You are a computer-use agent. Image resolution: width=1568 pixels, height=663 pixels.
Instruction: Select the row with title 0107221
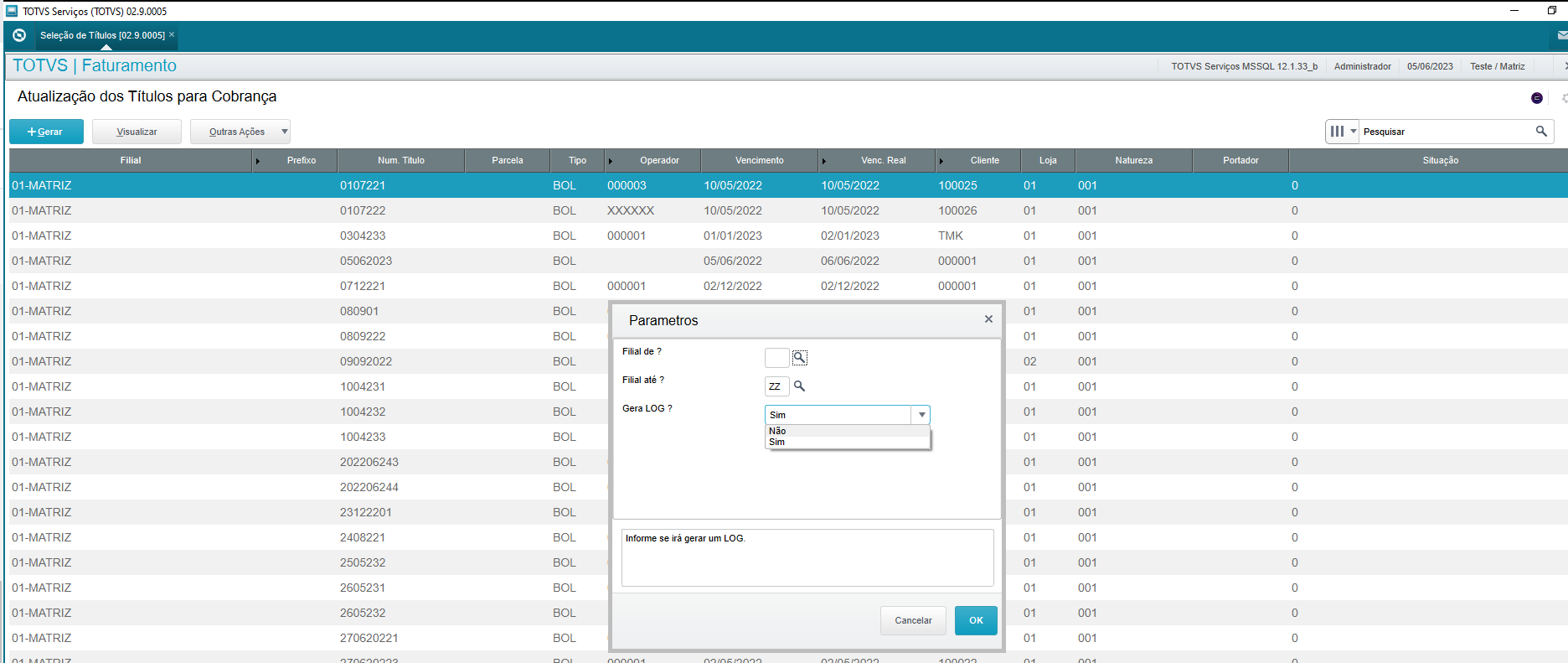tap(787, 185)
